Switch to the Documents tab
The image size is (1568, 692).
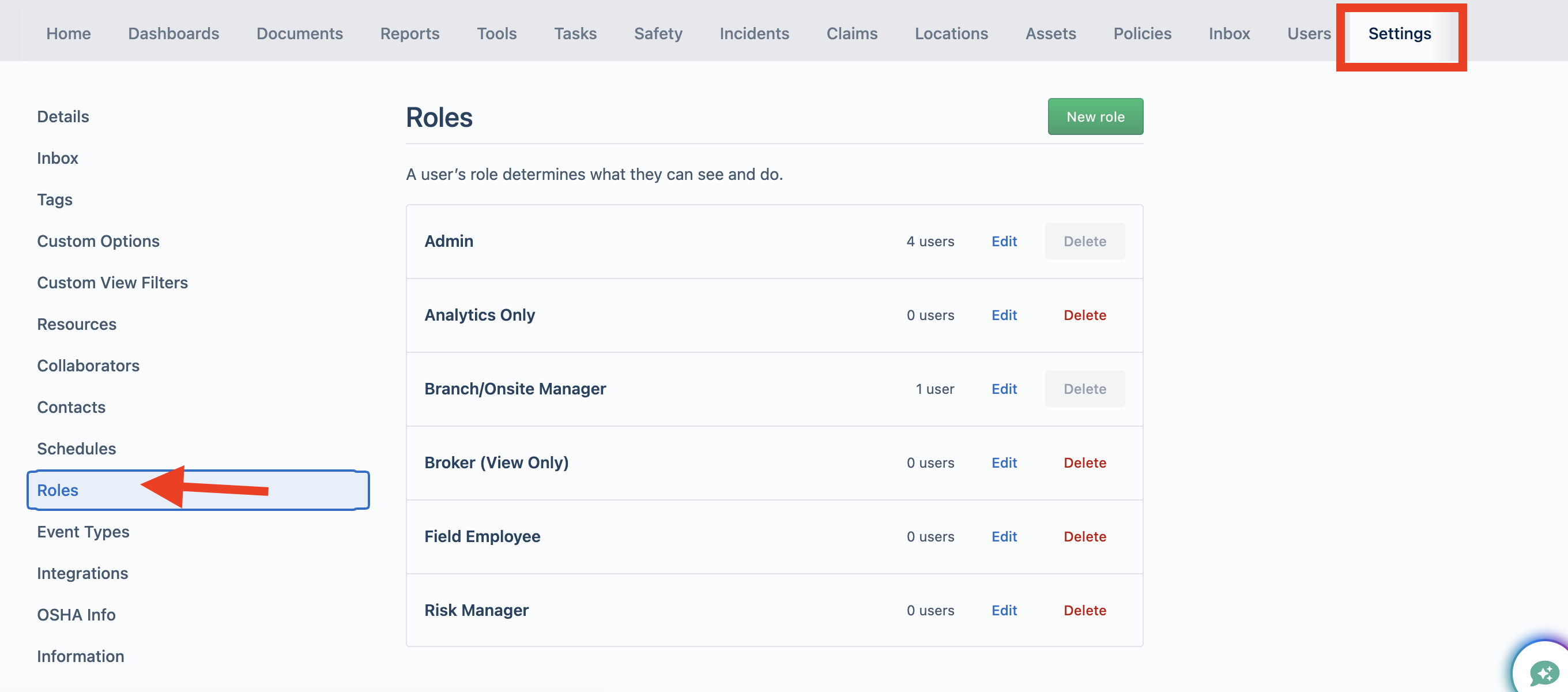click(x=300, y=33)
